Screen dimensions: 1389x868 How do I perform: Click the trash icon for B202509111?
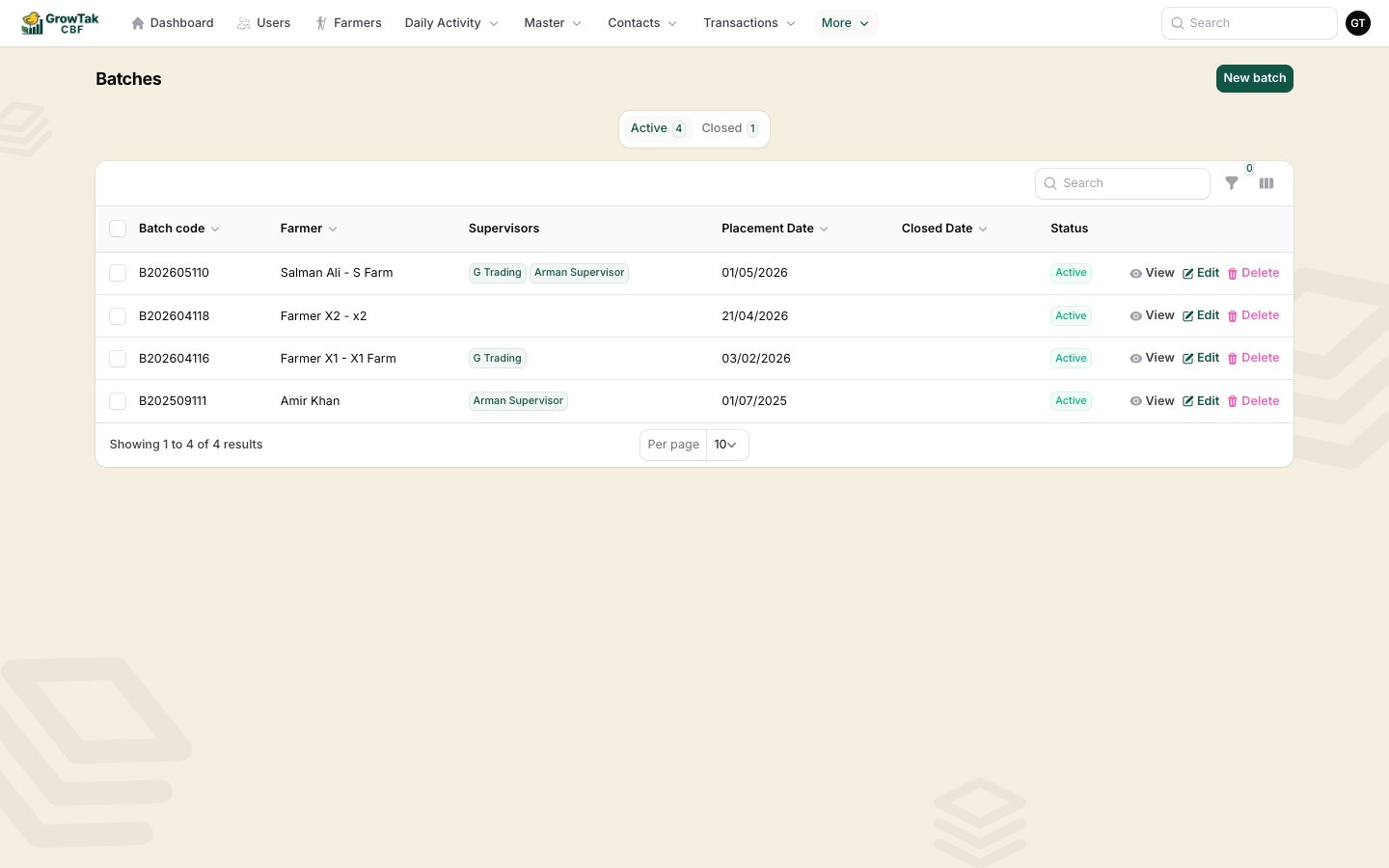(1232, 401)
